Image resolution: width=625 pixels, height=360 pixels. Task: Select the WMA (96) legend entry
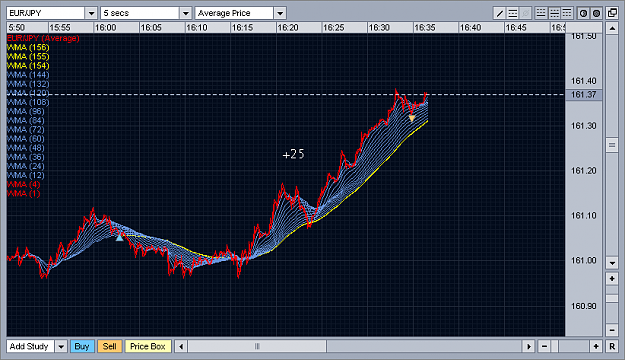pyautogui.click(x=26, y=112)
